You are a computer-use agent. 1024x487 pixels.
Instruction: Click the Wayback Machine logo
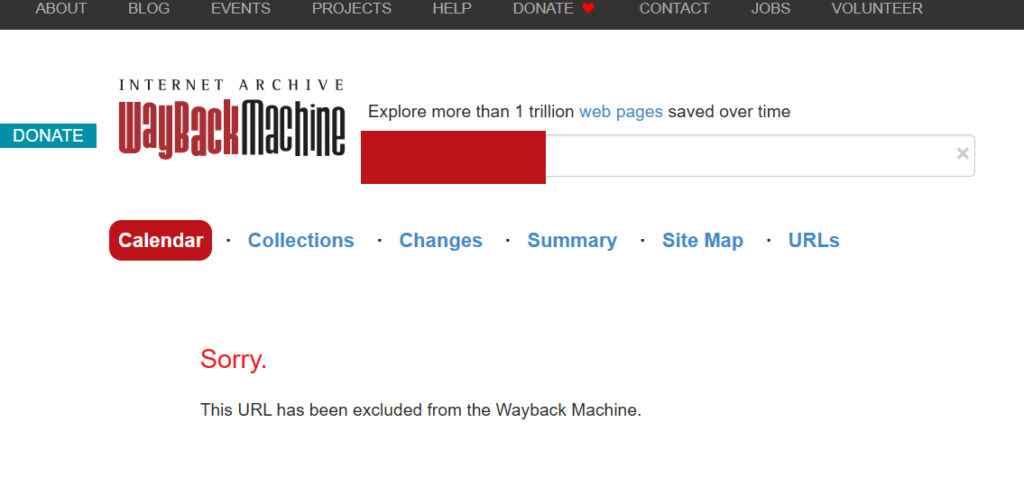(232, 128)
